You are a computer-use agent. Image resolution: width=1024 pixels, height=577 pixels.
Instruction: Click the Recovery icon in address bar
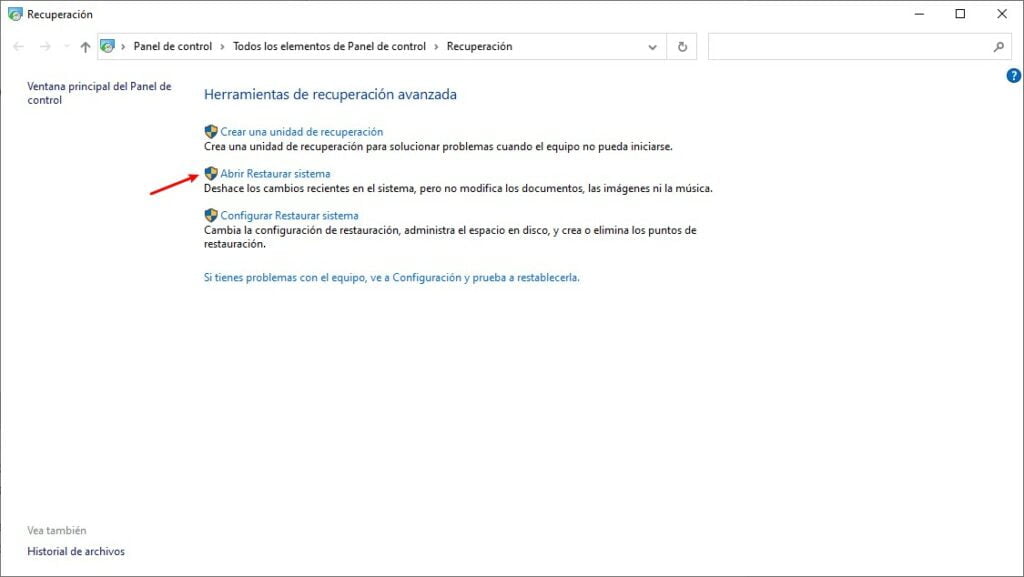coord(108,46)
